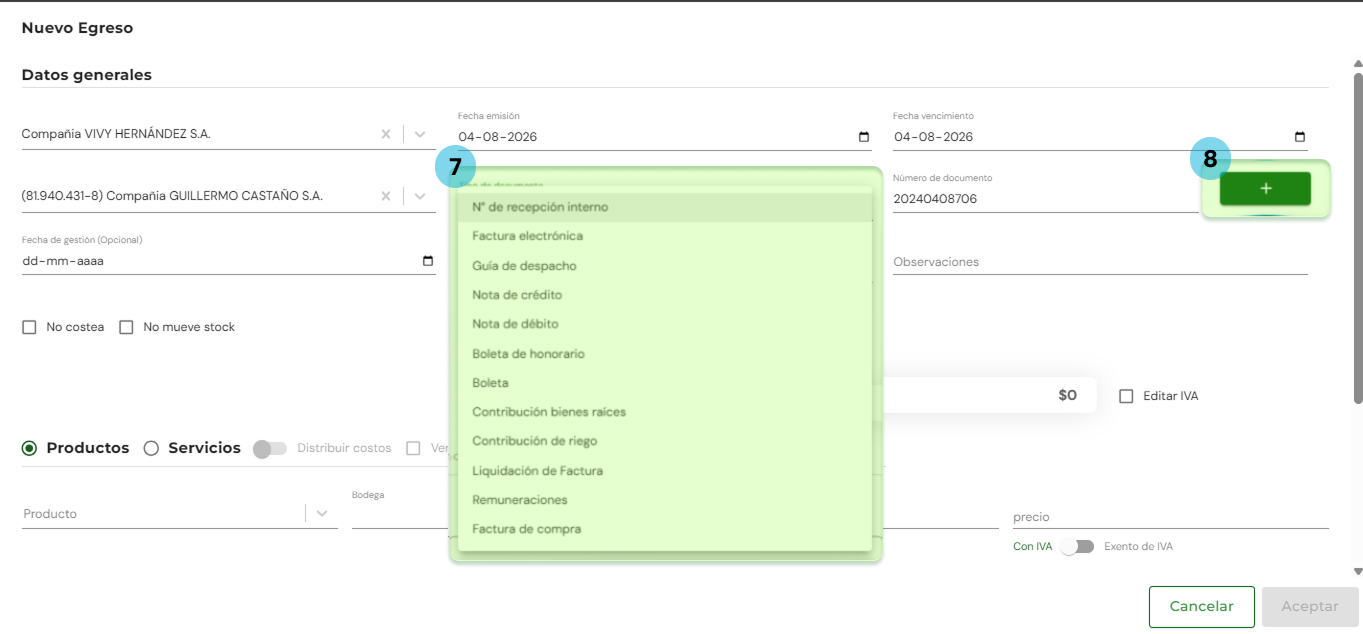The width and height of the screenshot is (1363, 634).
Task: Open the Producto dropdown
Action: (x=322, y=513)
